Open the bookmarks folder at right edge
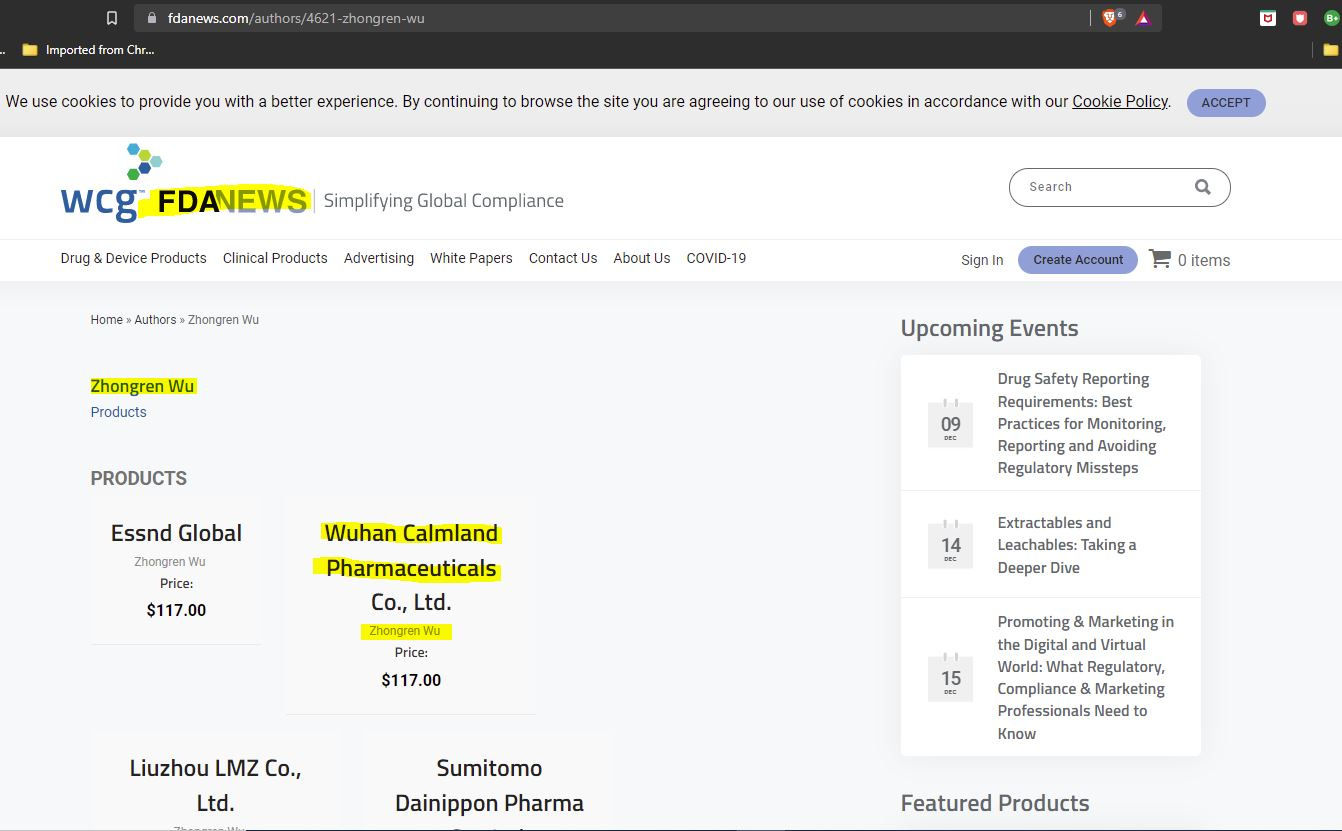This screenshot has height=831, width=1342. click(x=1331, y=50)
